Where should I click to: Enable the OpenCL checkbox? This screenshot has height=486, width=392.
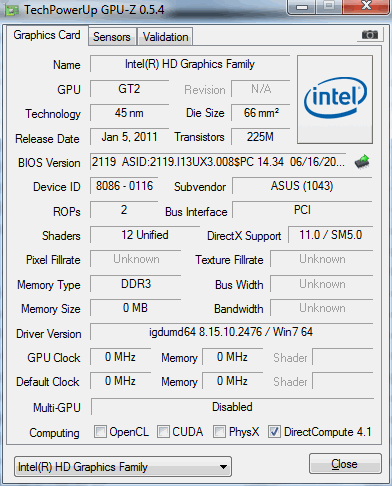[100, 431]
